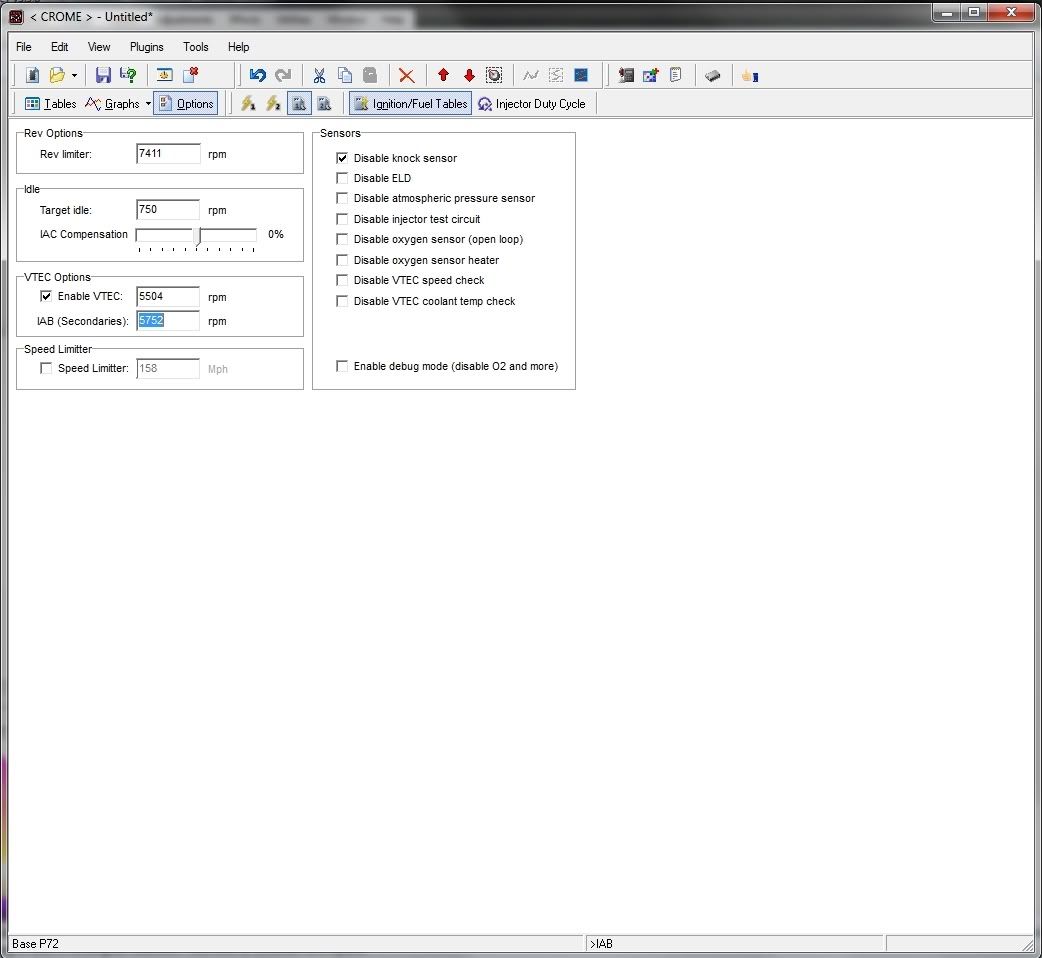Open the Edit menu
Screen dimensions: 1042x958
(59, 47)
